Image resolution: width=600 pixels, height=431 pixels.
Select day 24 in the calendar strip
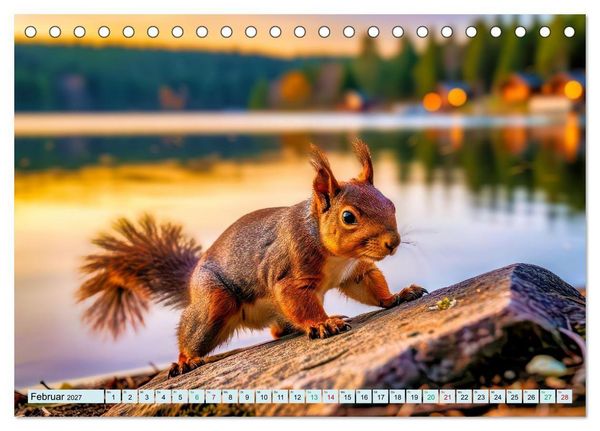click(x=497, y=397)
